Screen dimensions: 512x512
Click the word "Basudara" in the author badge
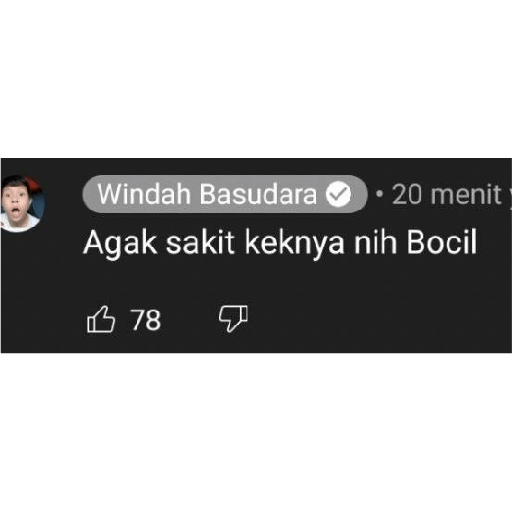pos(258,194)
